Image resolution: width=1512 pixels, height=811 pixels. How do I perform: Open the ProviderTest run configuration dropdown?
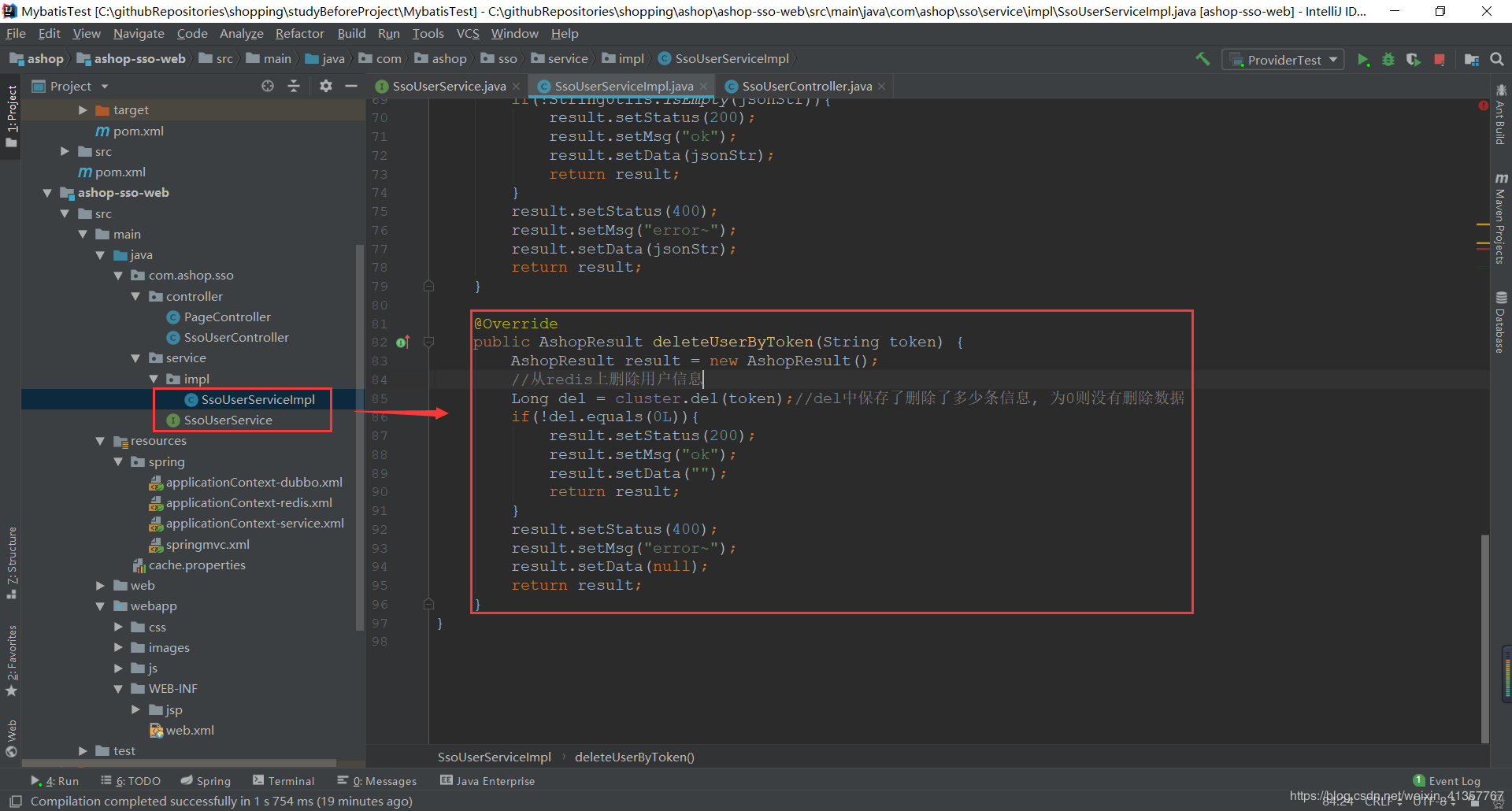1283,60
